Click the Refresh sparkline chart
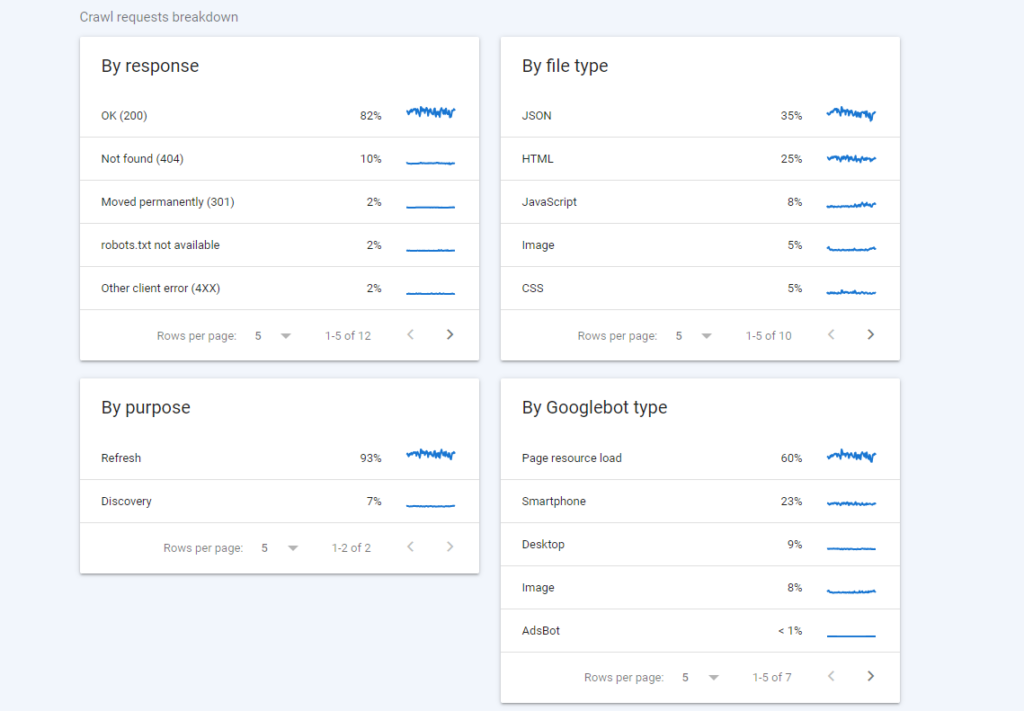The width and height of the screenshot is (1024, 711). [429, 455]
